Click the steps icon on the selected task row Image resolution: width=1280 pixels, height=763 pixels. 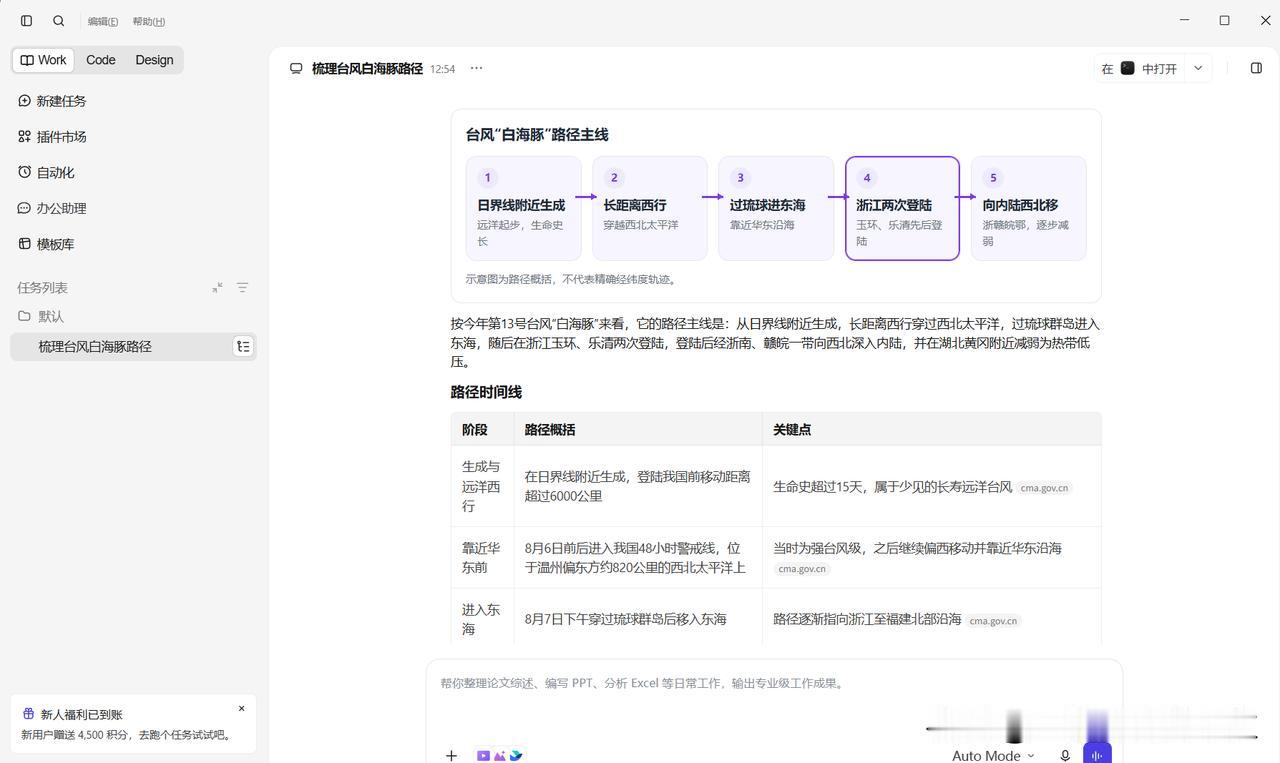coord(243,347)
